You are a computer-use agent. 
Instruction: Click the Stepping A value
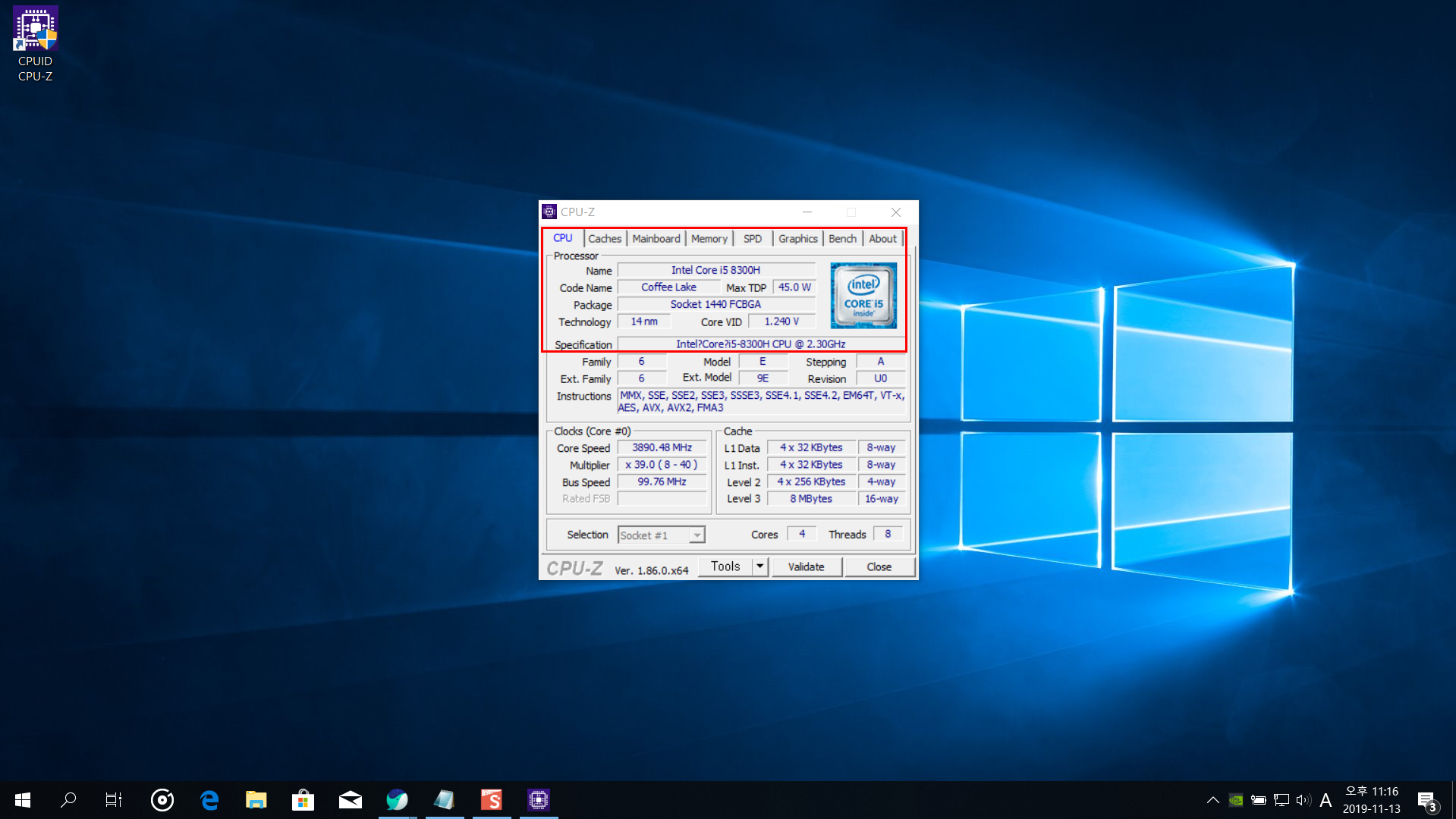click(x=881, y=362)
